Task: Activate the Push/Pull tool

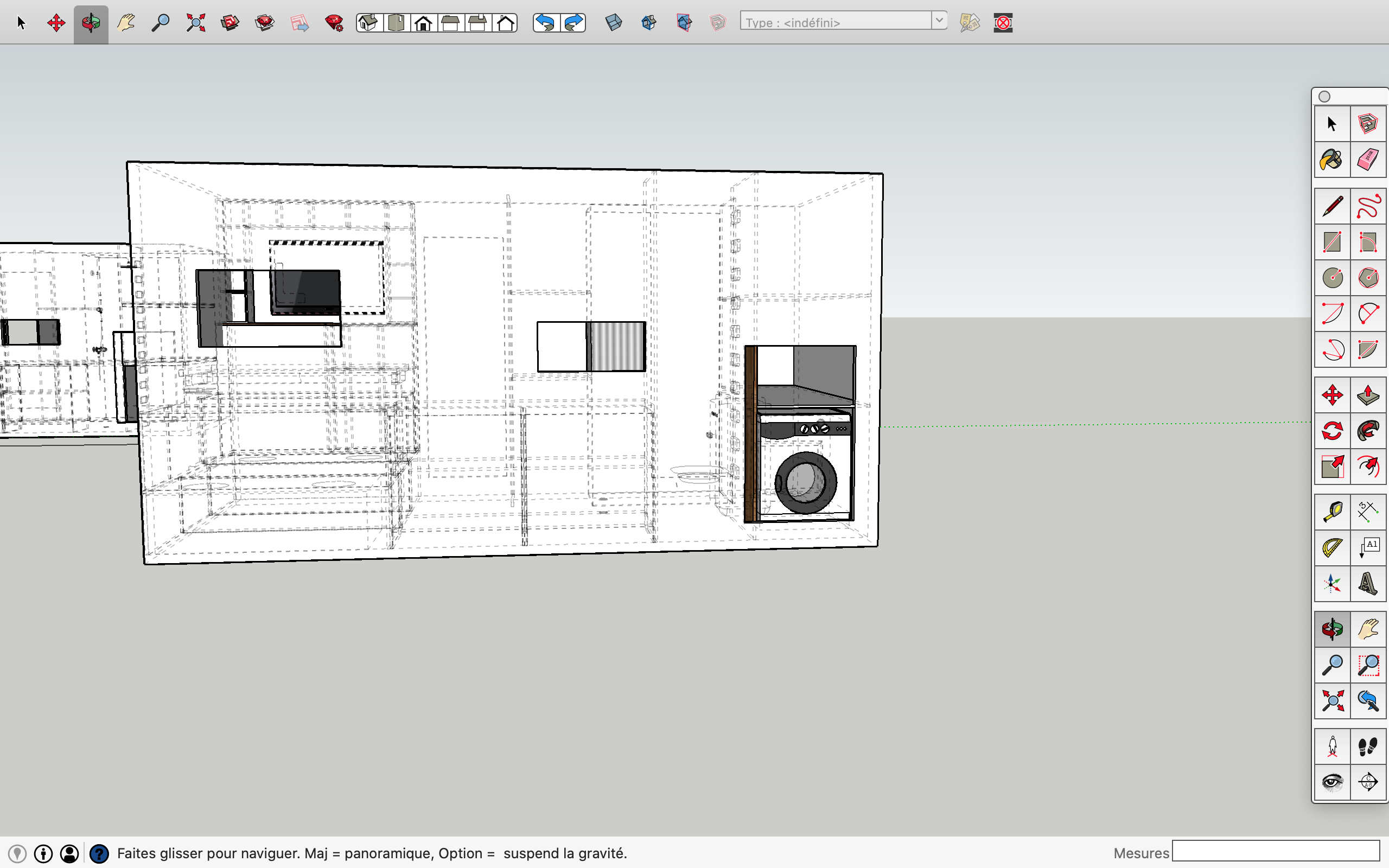Action: (1368, 395)
